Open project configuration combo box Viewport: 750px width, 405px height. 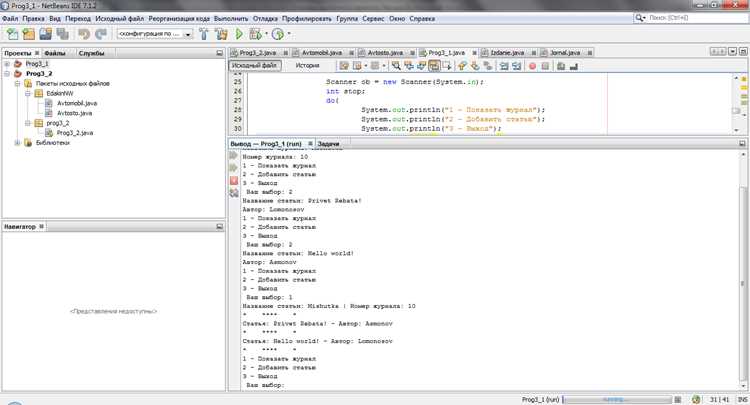coord(155,34)
